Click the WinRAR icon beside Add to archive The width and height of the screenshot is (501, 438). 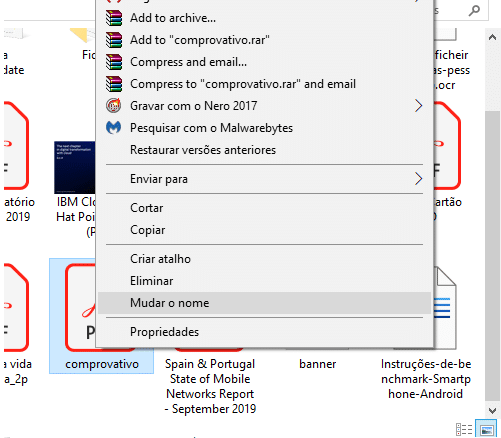click(114, 18)
